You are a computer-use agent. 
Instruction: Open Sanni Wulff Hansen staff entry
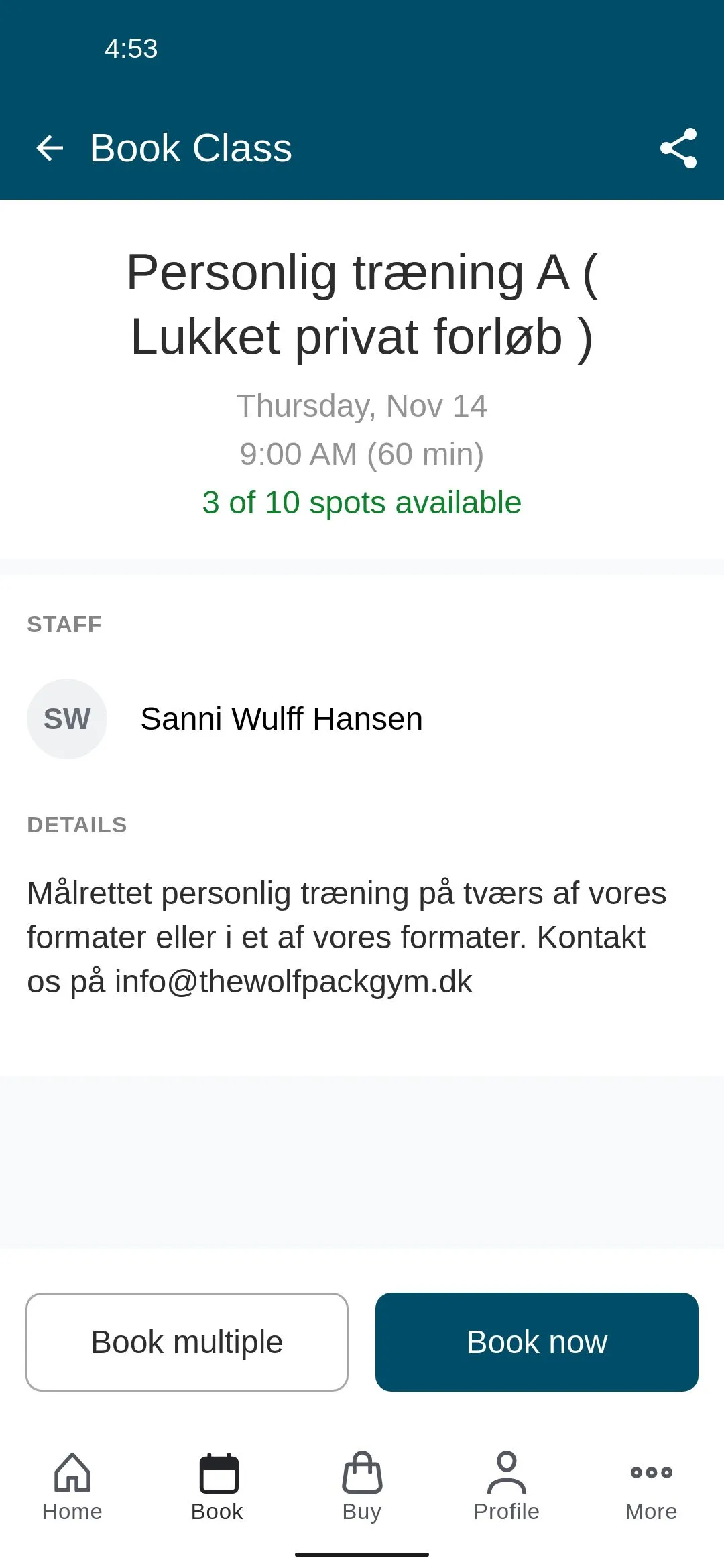coord(362,719)
